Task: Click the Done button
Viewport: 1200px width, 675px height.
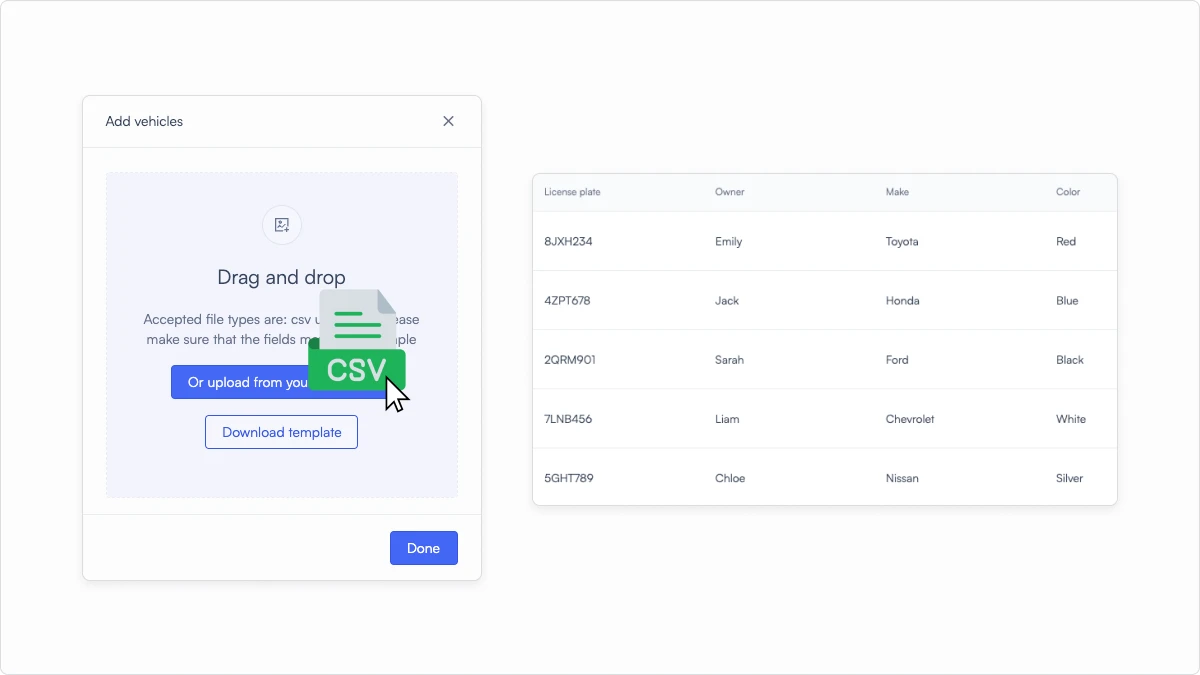Action: tap(424, 548)
